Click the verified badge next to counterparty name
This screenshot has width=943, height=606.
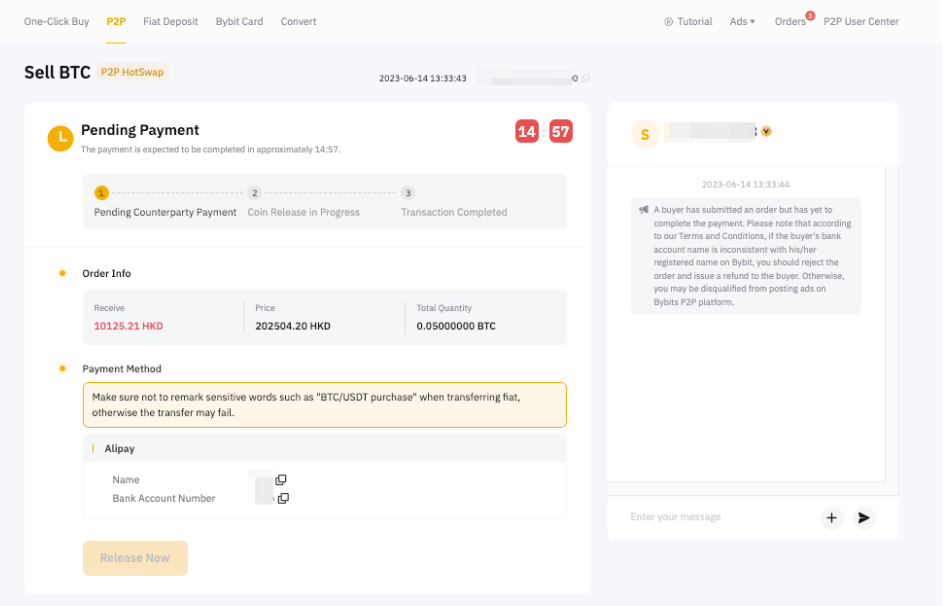pyautogui.click(x=767, y=131)
